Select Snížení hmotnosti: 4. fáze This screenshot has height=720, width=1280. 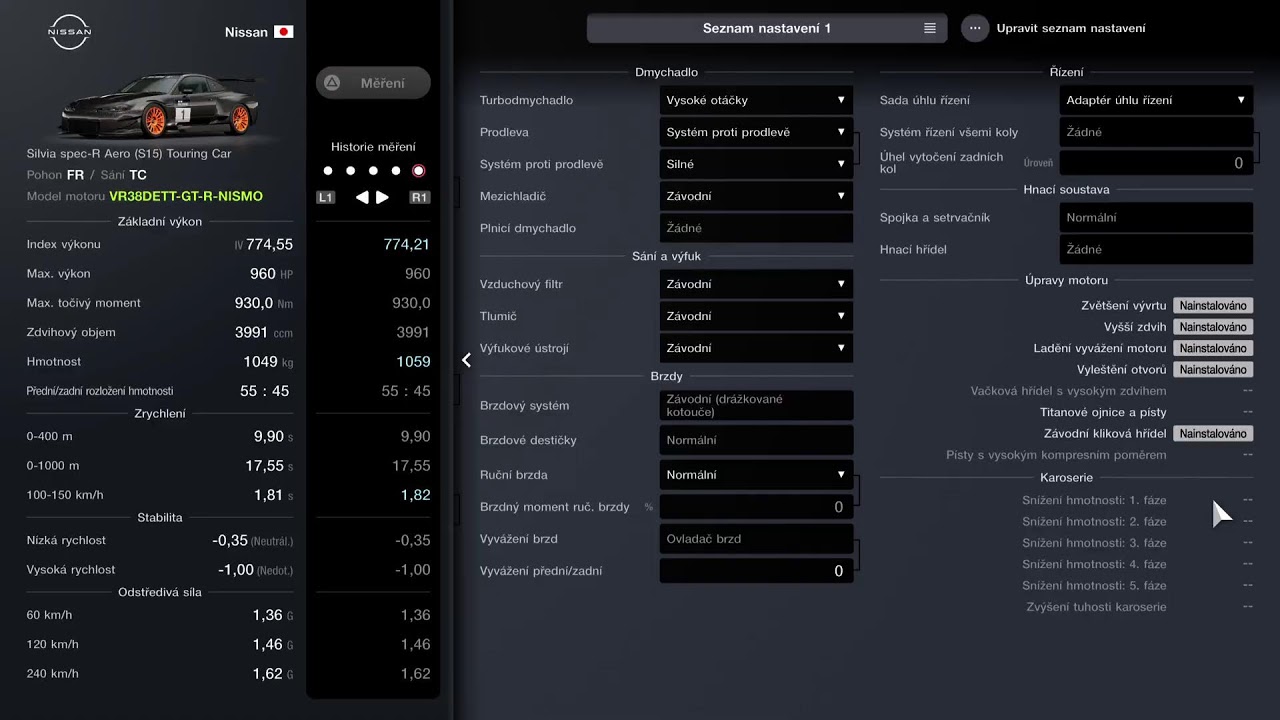coord(1094,564)
